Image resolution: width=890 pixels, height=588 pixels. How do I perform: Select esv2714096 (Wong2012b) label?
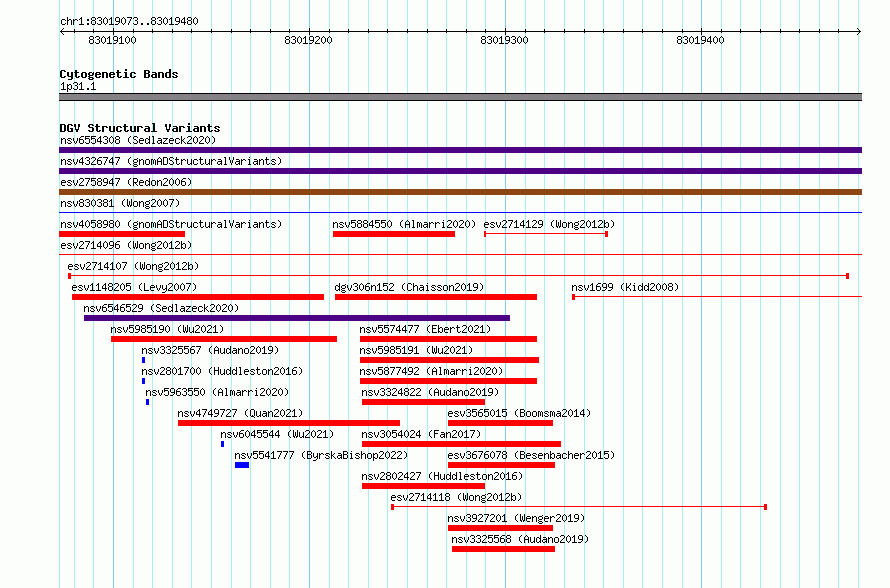[126, 245]
